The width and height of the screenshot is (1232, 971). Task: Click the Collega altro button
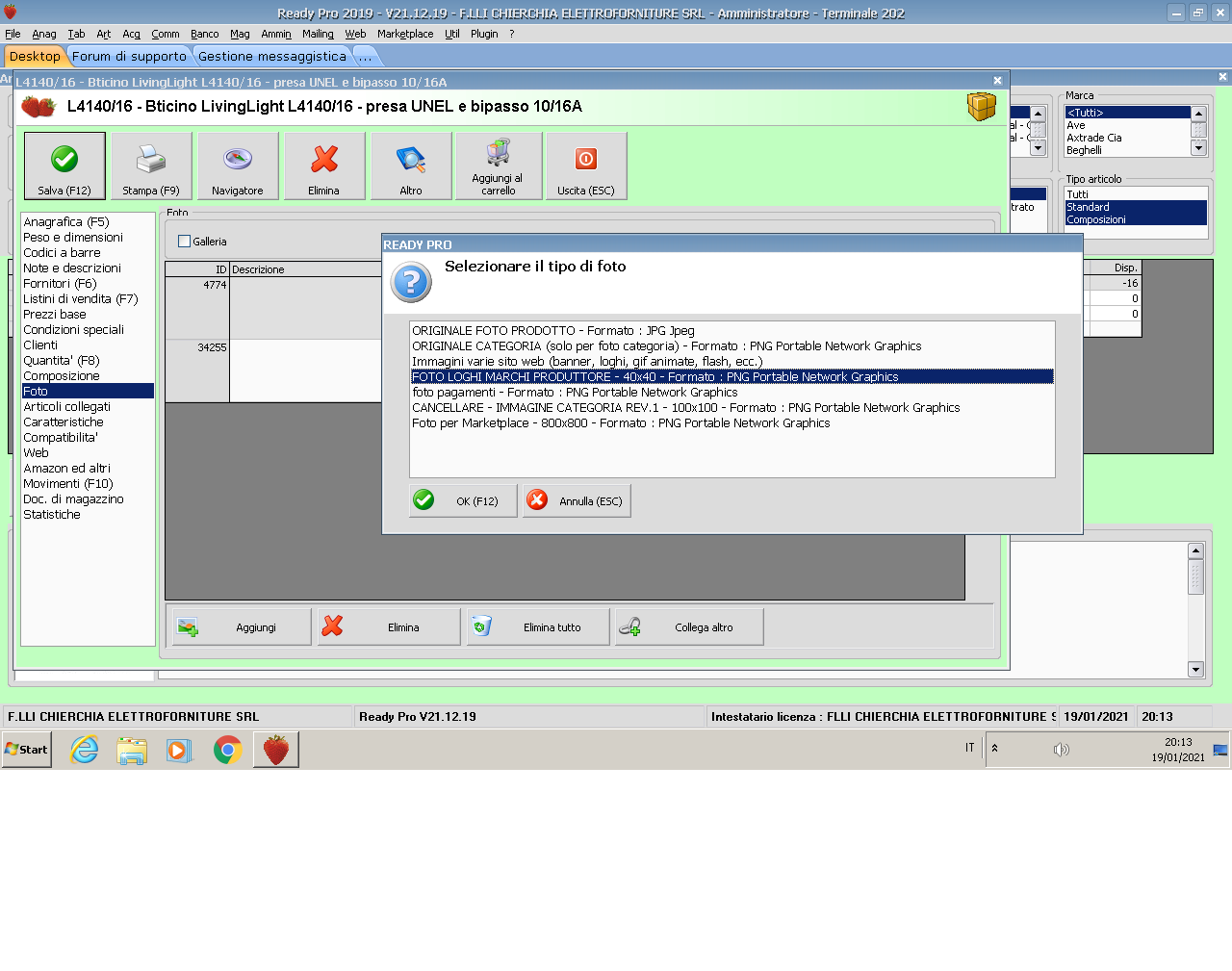pyautogui.click(x=689, y=626)
